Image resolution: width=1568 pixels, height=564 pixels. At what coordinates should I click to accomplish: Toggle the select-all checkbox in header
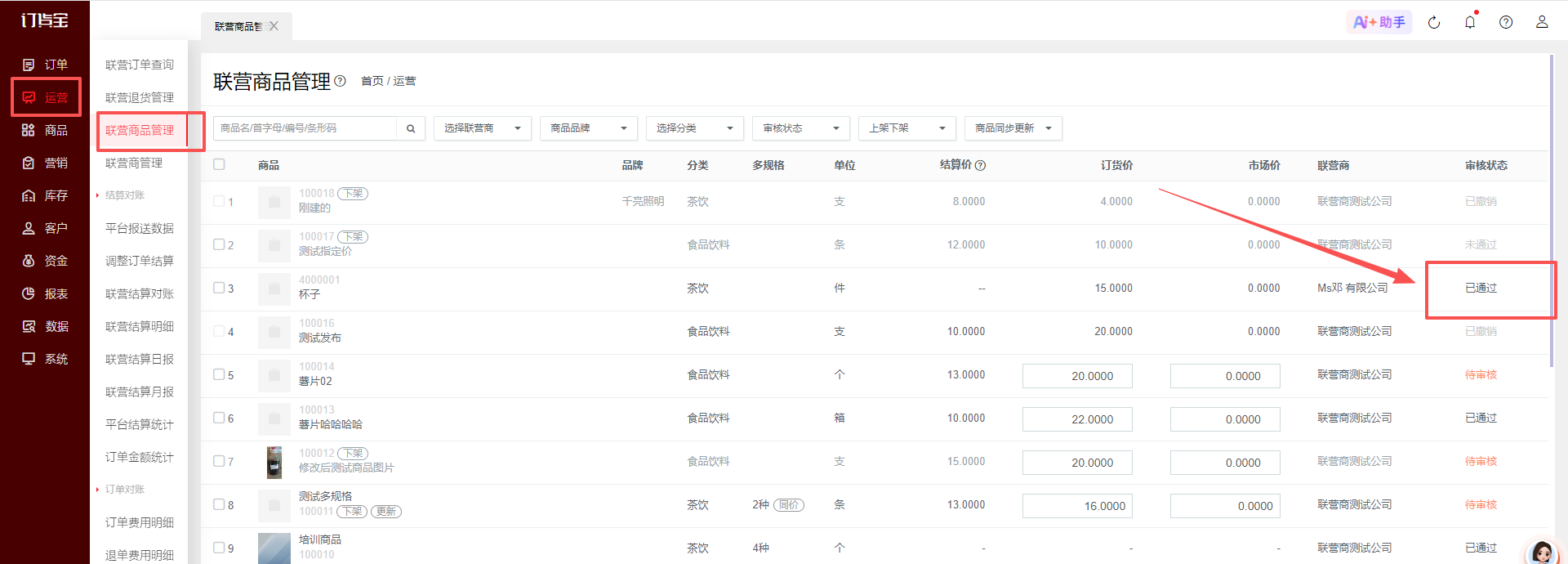click(219, 164)
